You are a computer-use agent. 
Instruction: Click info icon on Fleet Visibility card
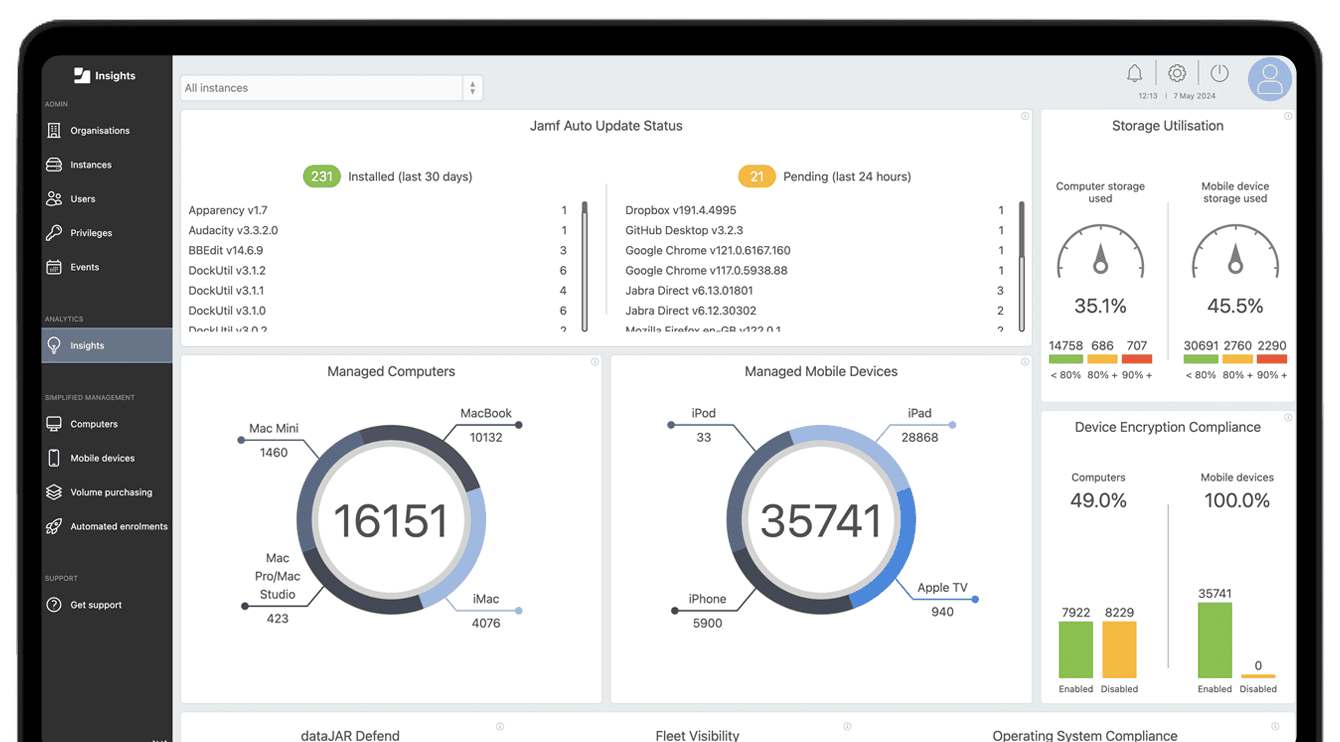847,727
